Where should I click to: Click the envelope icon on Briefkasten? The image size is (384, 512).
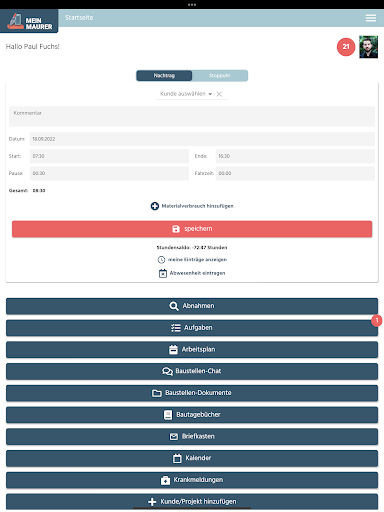[174, 437]
